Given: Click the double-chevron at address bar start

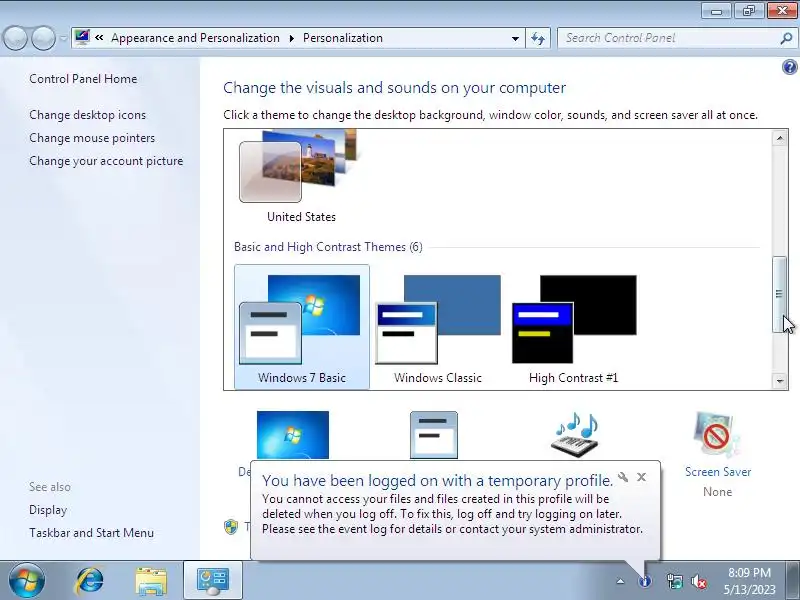Looking at the screenshot, I should (99, 38).
